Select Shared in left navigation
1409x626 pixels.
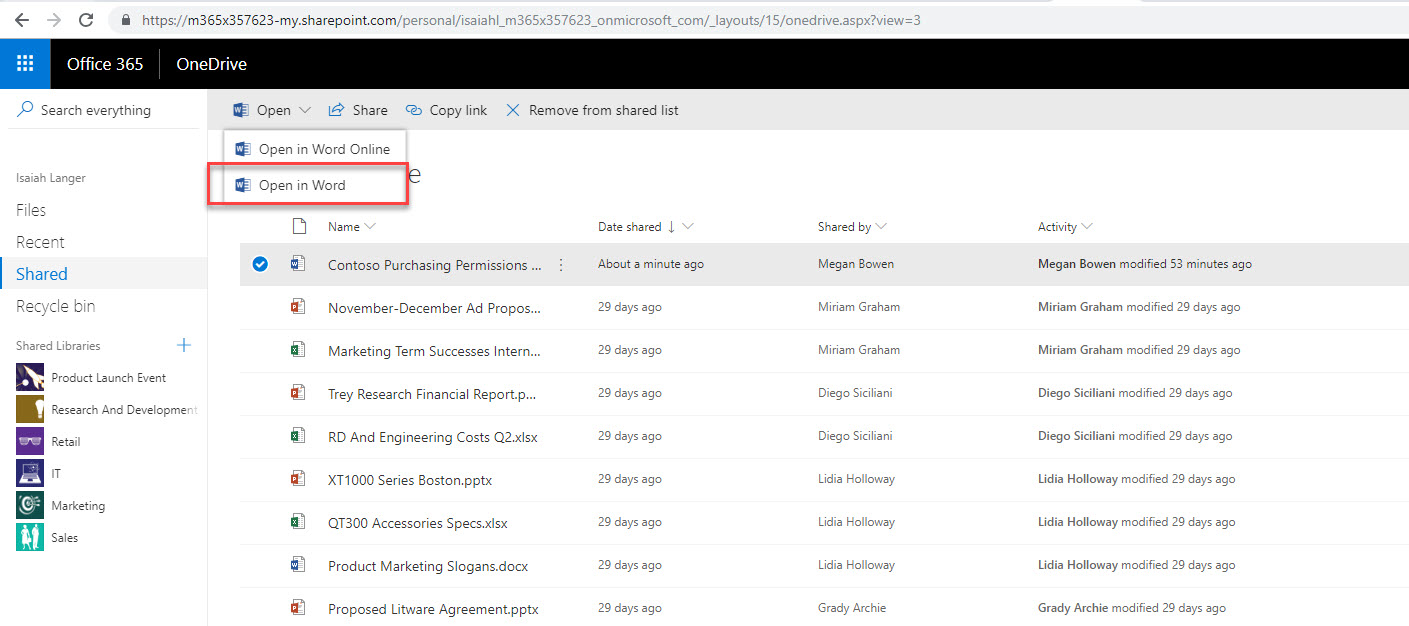42,274
